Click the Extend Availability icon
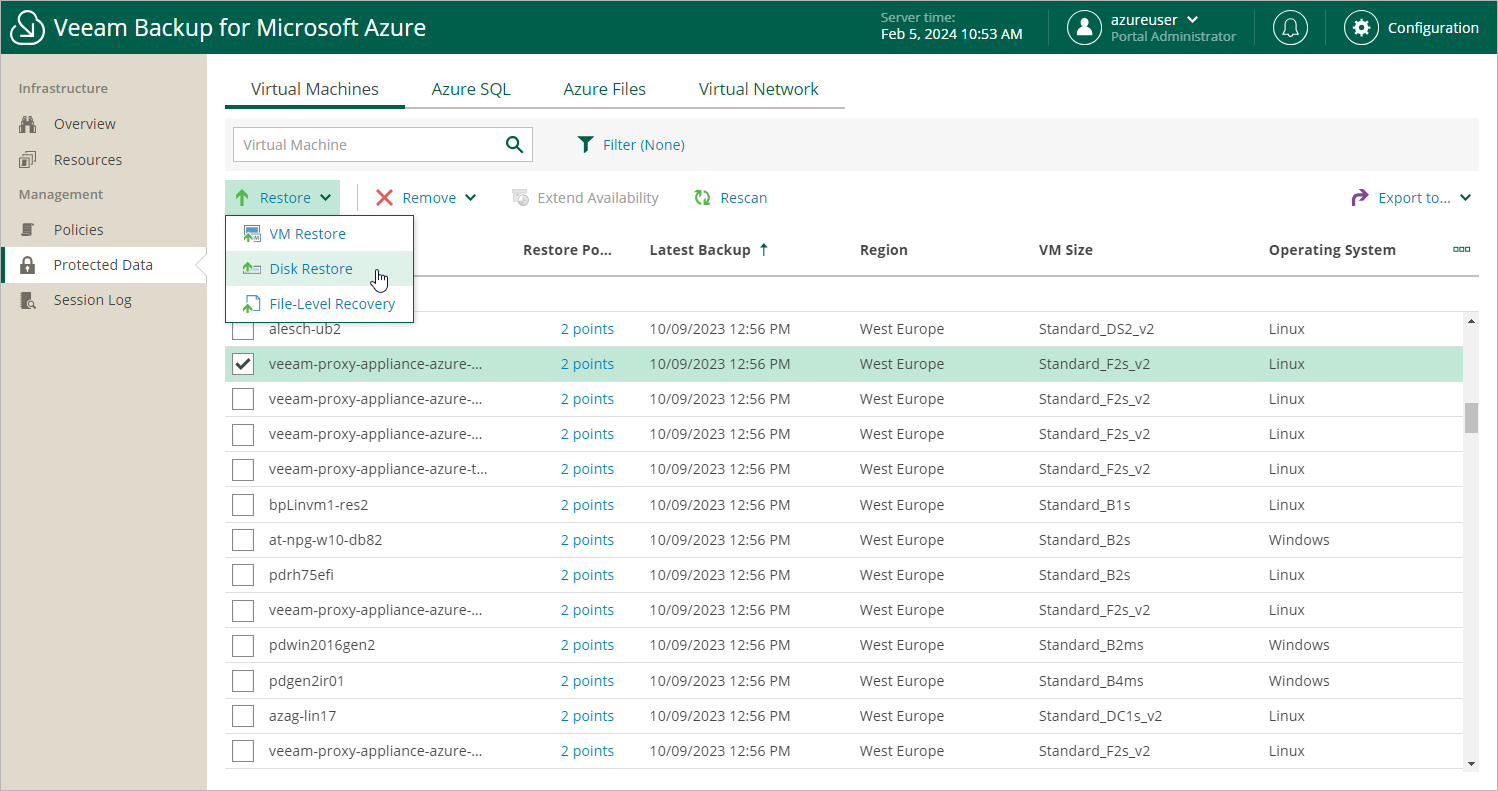 point(520,198)
